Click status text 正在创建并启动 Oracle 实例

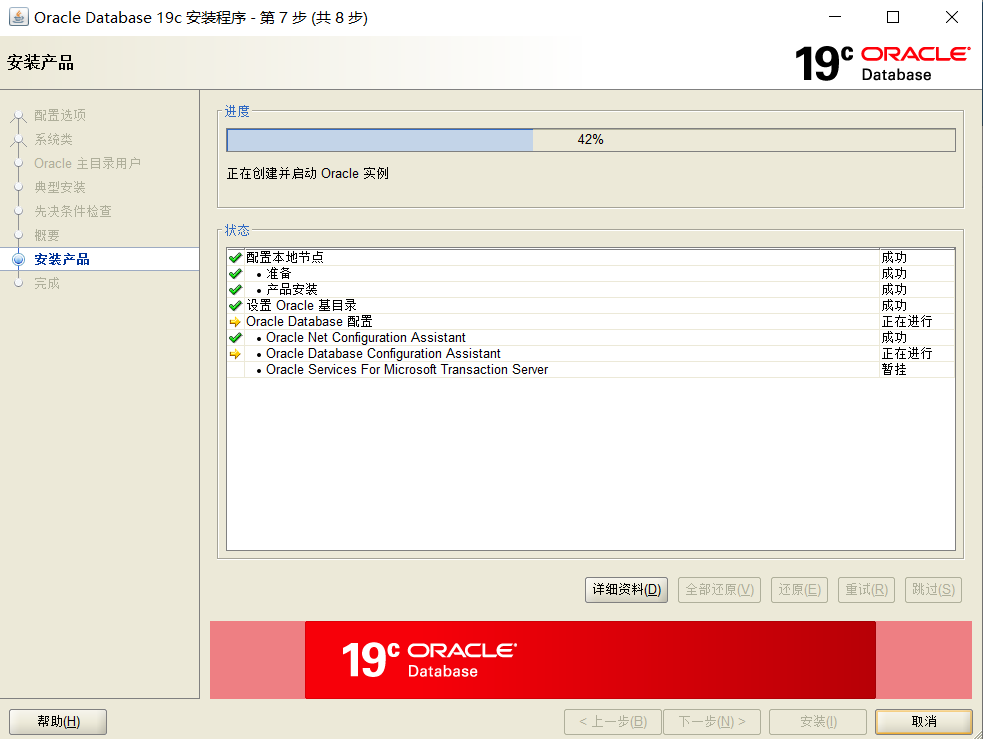click(307, 174)
